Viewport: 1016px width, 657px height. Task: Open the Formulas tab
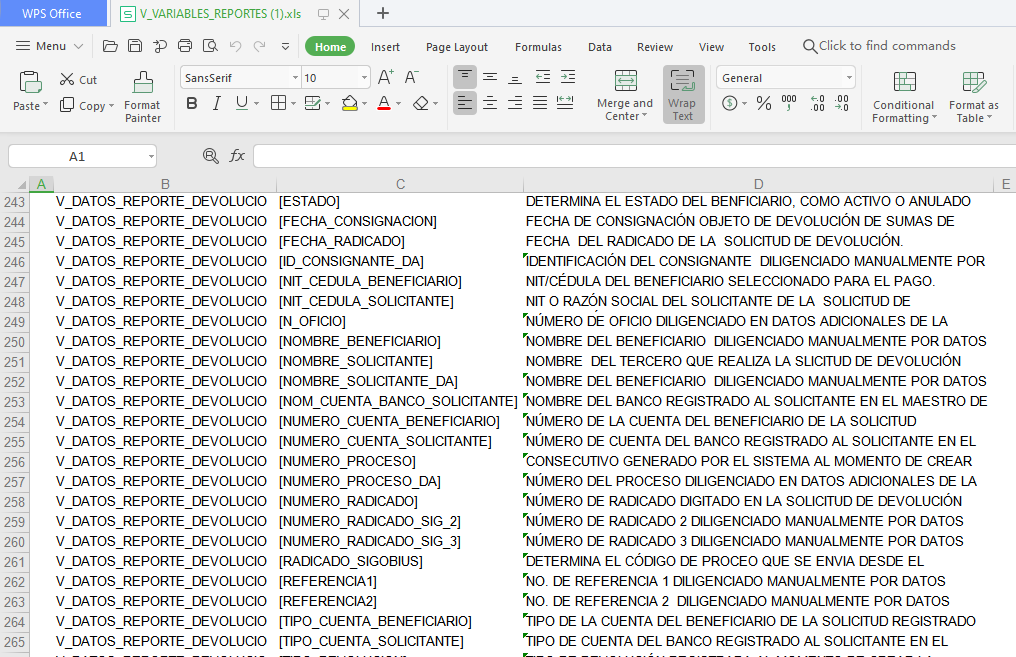pos(538,47)
